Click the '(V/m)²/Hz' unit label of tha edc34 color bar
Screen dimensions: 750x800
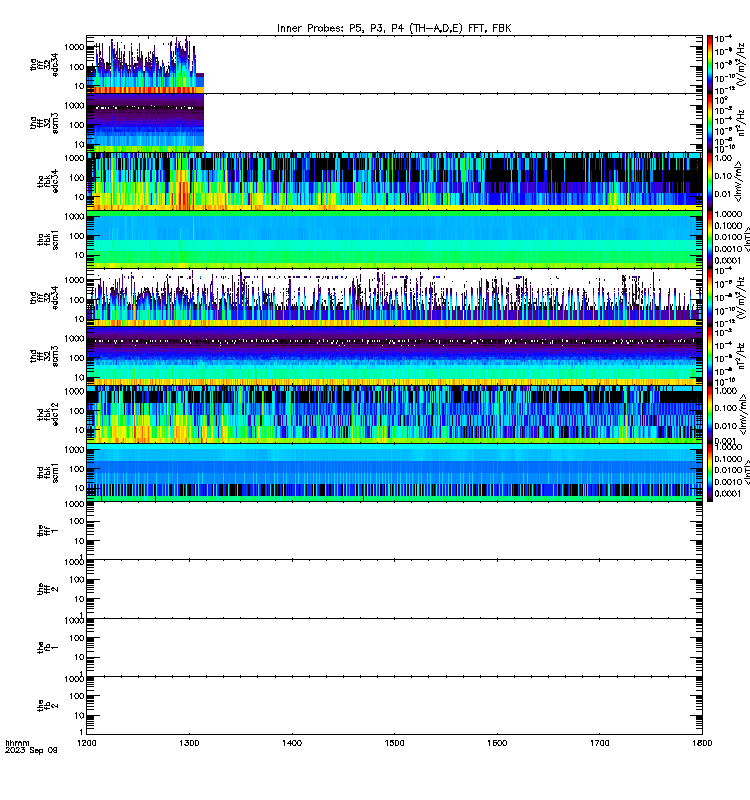coord(741,66)
